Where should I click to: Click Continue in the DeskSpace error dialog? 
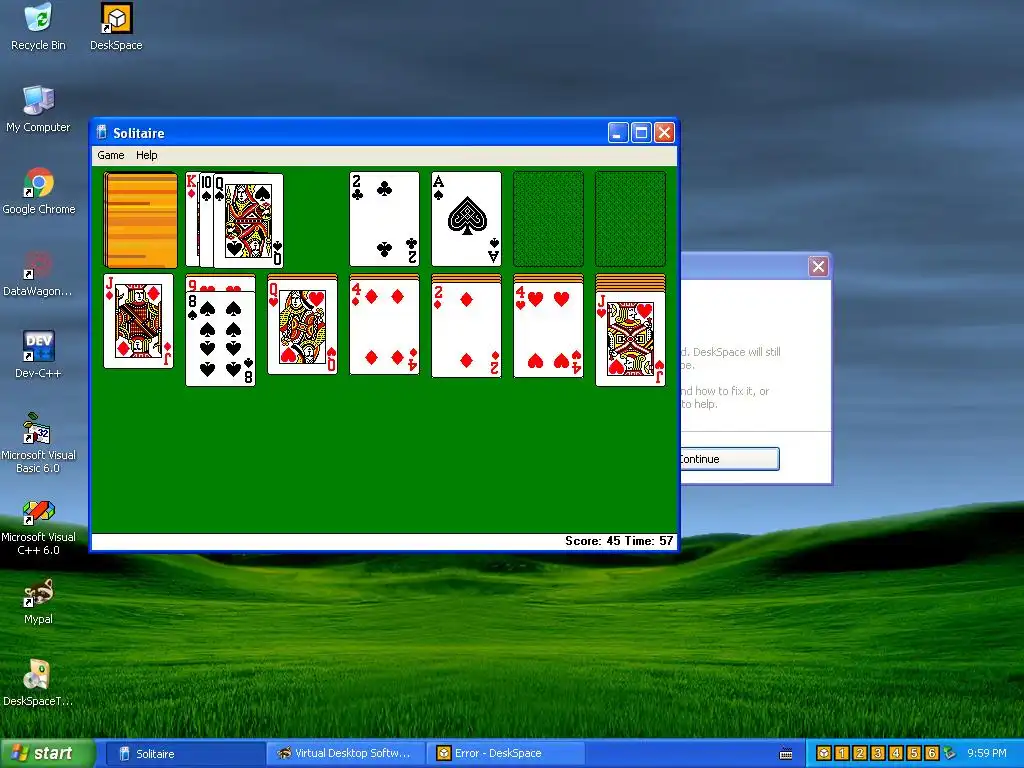pos(729,459)
